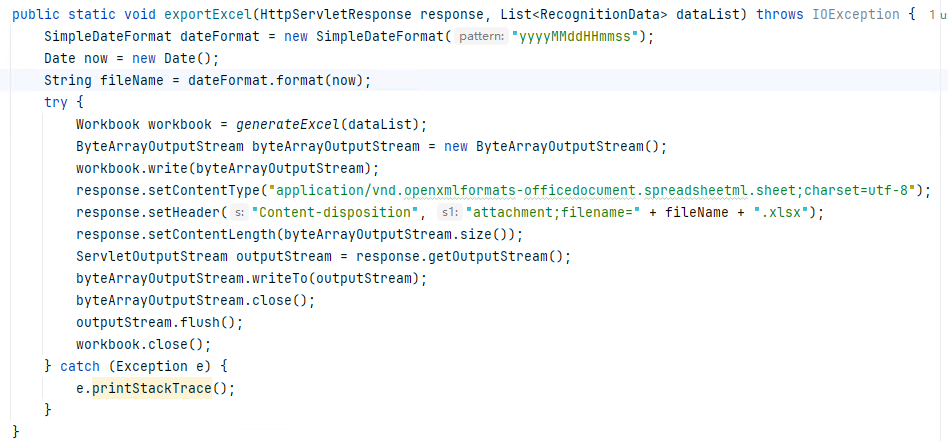
Task: Click at end of dateFormat.format(now) line
Action: point(371,80)
